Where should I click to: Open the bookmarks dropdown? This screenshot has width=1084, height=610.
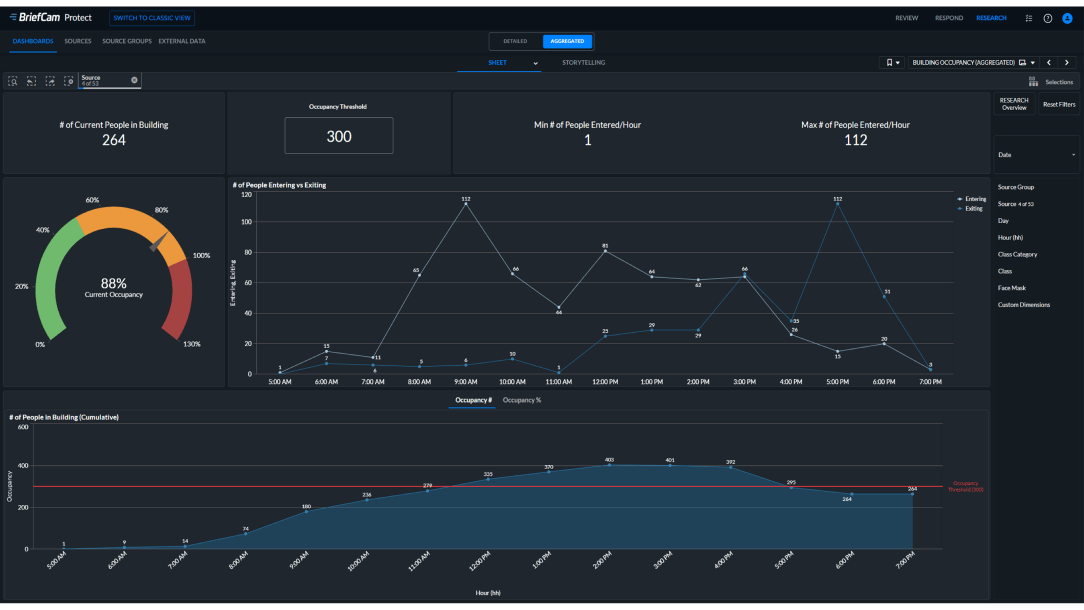click(890, 62)
